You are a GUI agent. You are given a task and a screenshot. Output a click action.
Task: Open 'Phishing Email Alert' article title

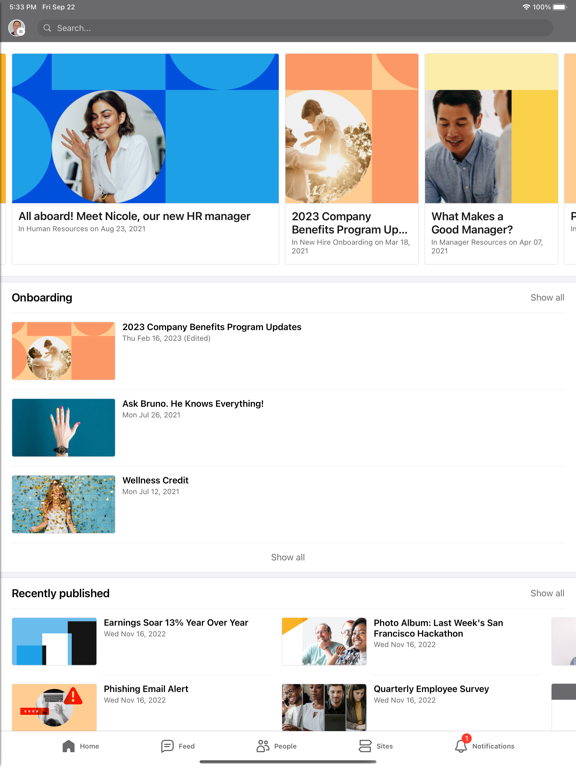click(146, 689)
